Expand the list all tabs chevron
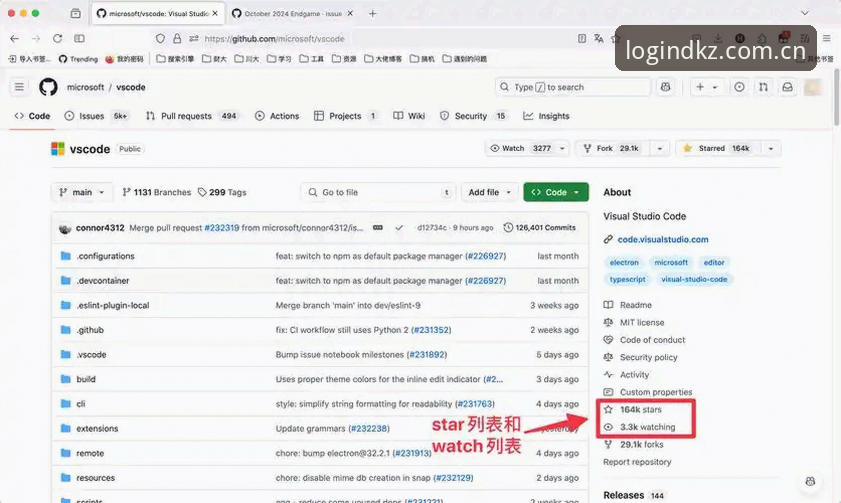Viewport: 841px width, 503px height. click(x=805, y=13)
